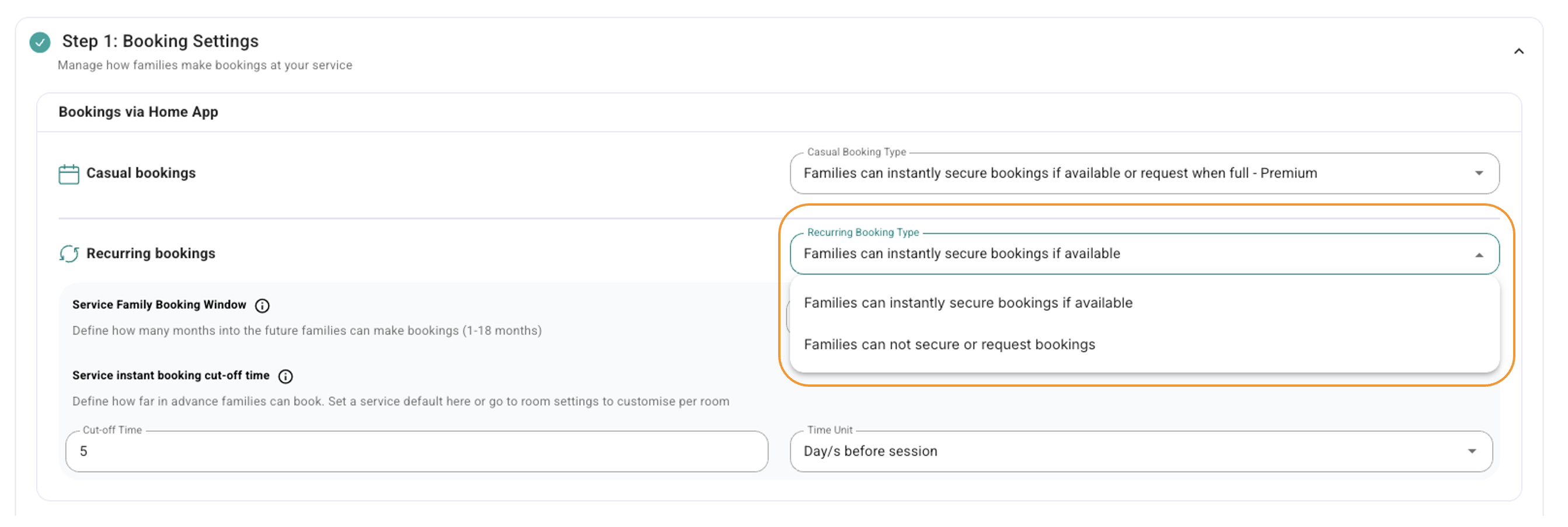Click 'Service Family Booking Window' label text
Image resolution: width=1568 pixels, height=527 pixels.
pyautogui.click(x=159, y=305)
